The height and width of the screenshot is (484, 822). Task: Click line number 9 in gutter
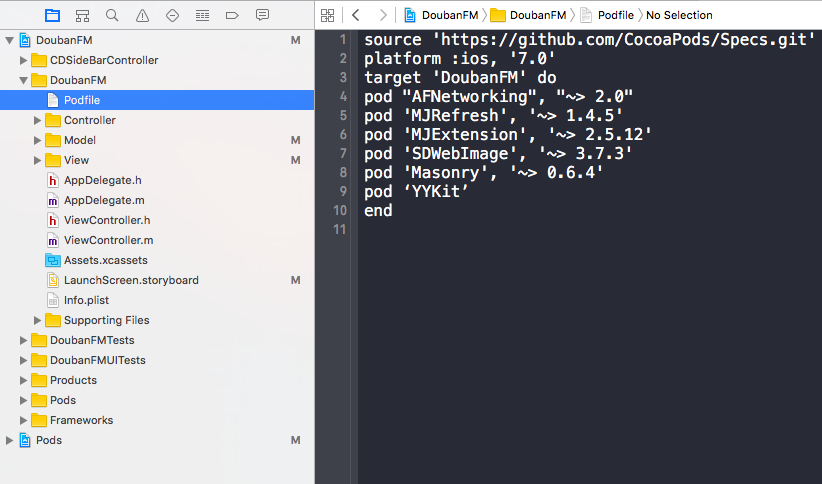tap(343, 191)
